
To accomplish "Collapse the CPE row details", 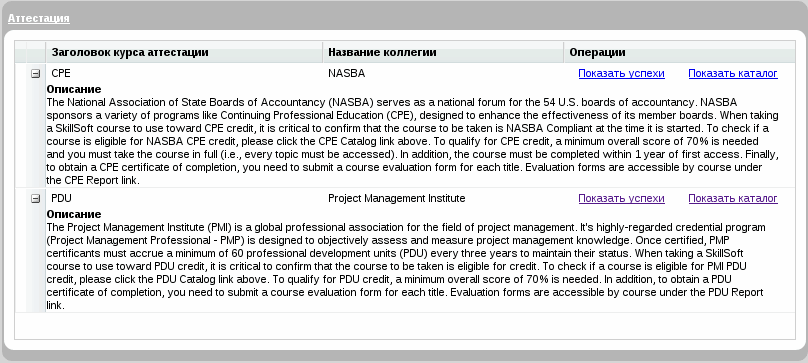I will click(36, 74).
